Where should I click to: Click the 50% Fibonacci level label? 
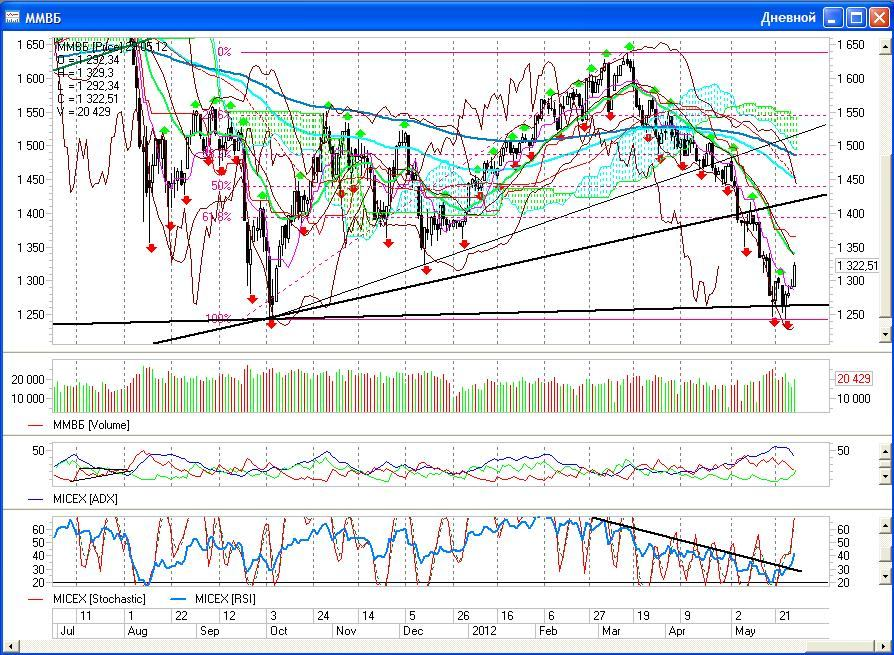click(x=221, y=186)
